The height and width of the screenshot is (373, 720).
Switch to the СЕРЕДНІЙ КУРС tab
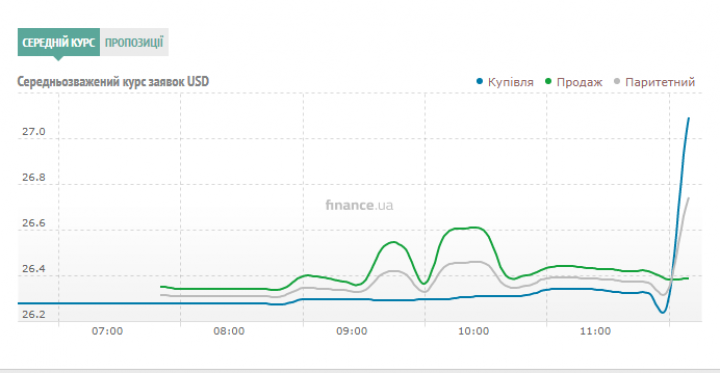coord(59,42)
